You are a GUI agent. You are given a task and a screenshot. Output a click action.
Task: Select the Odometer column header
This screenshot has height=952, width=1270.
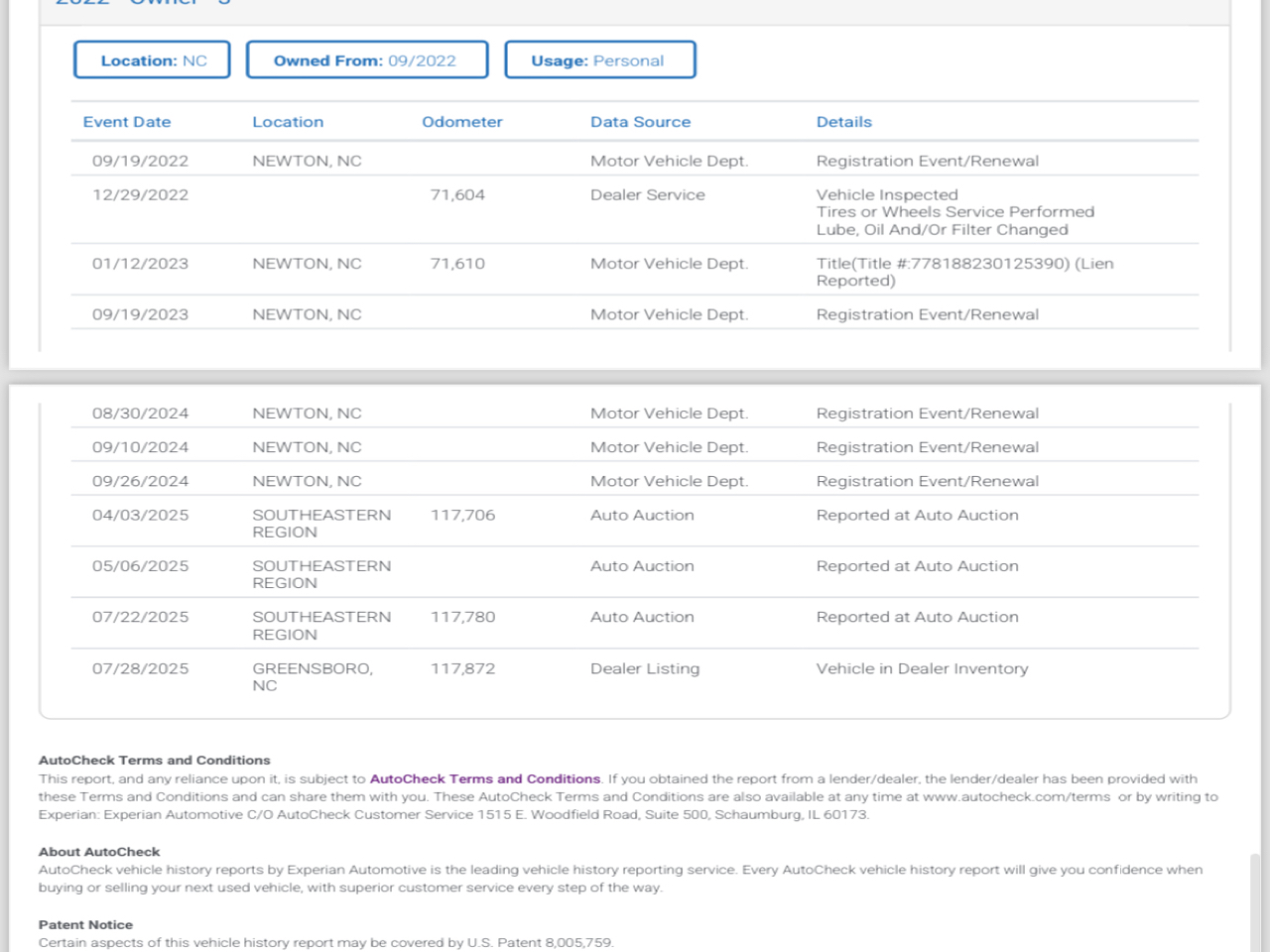(x=461, y=122)
